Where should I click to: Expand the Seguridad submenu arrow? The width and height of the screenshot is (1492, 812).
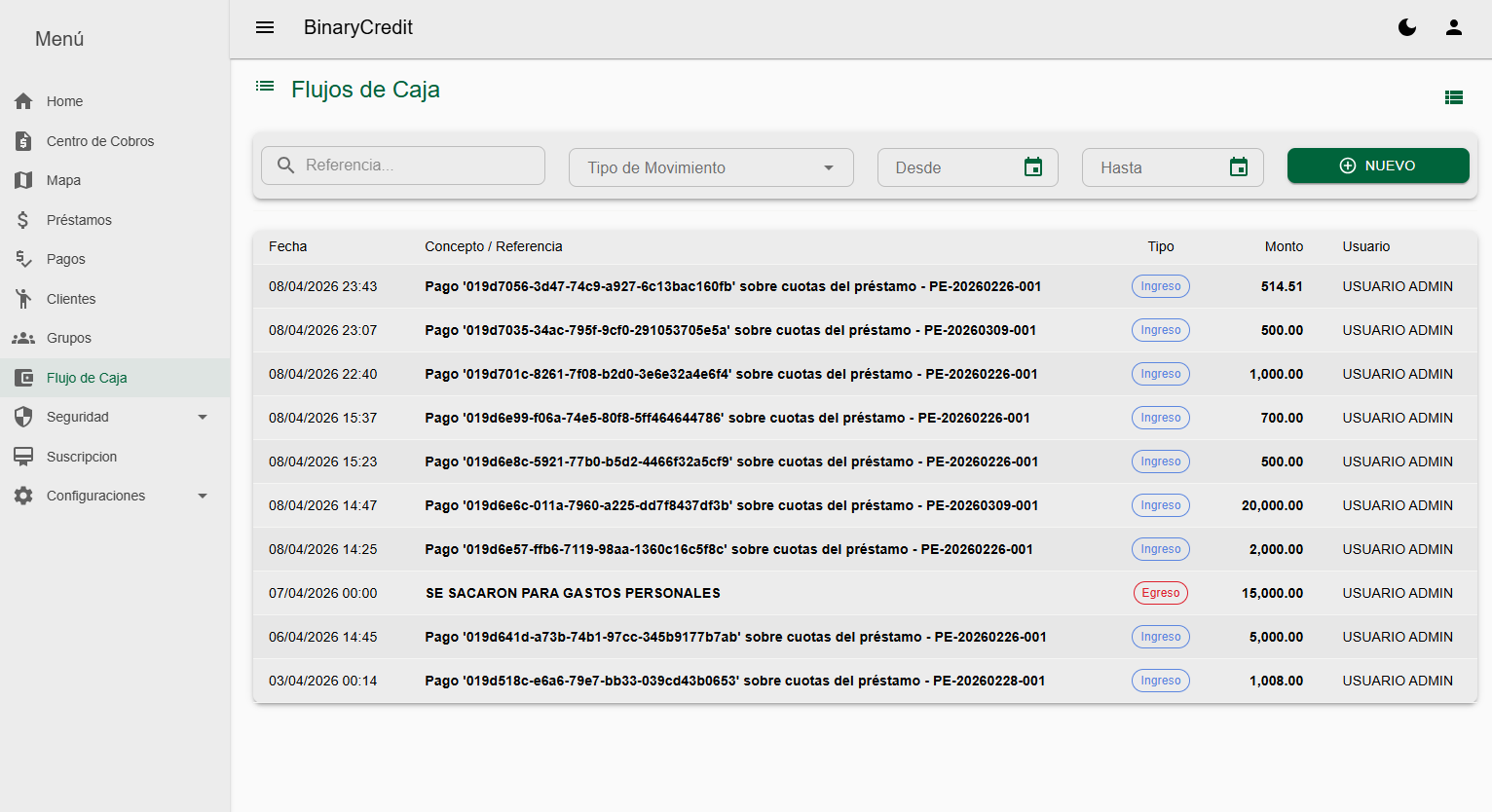tap(203, 417)
